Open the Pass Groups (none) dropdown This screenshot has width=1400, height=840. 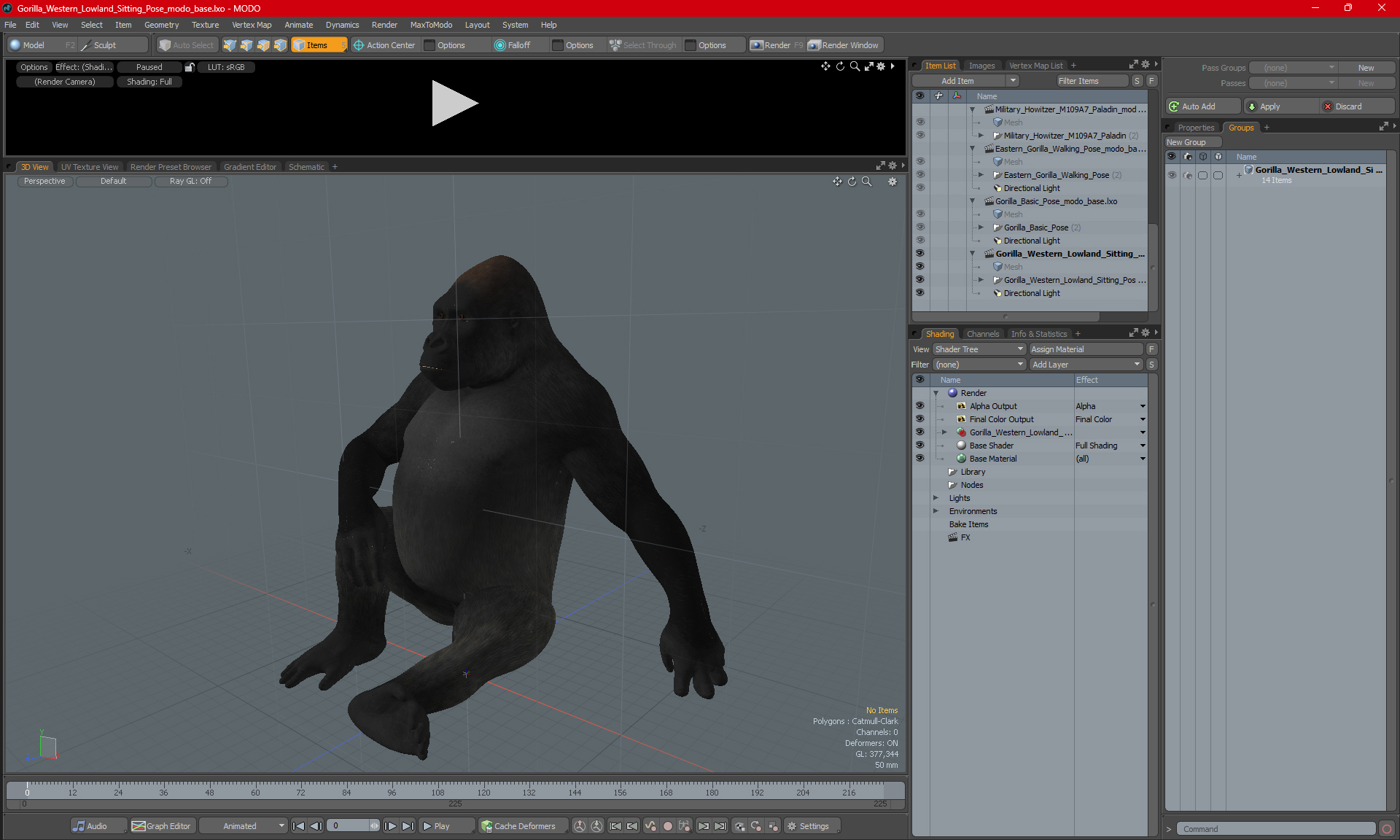click(x=1294, y=68)
